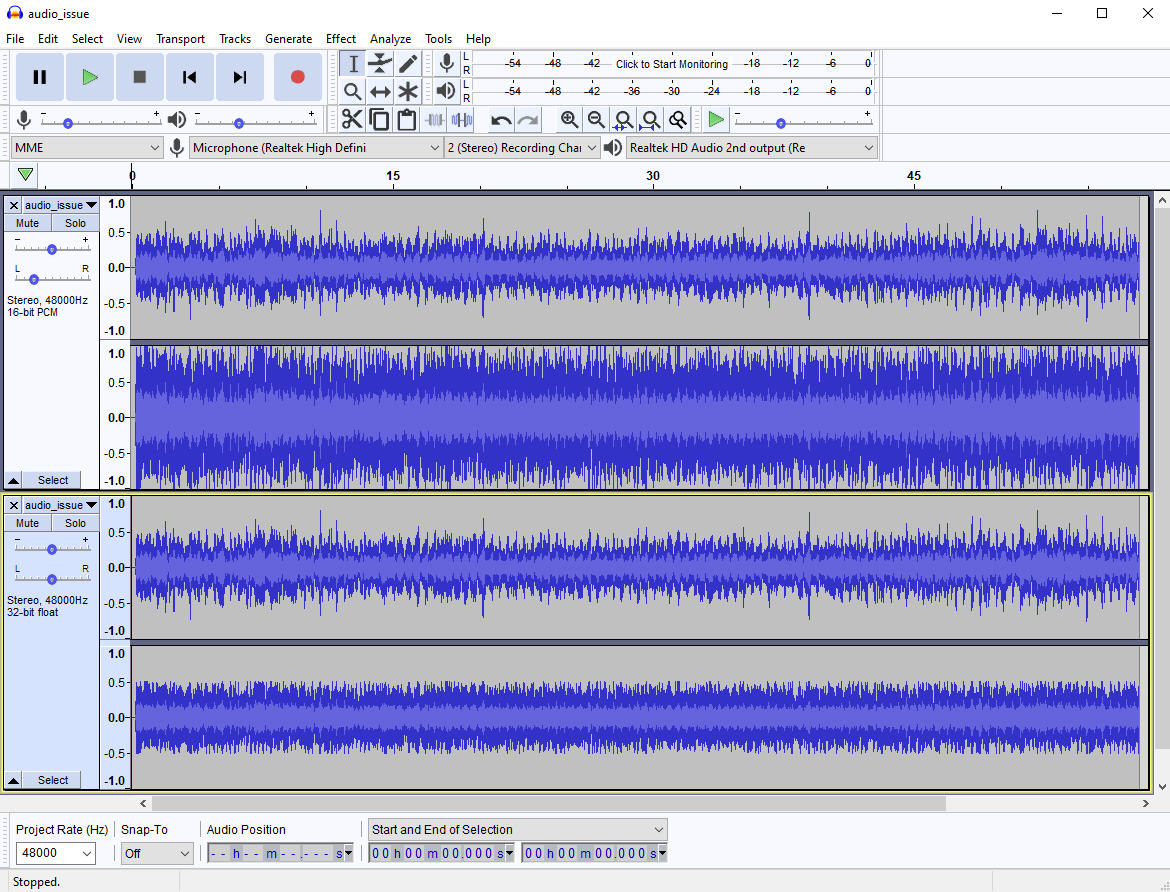Viewport: 1170px width, 892px height.
Task: Zoom toggle icon in edit toolbar
Action: pyautogui.click(x=678, y=119)
